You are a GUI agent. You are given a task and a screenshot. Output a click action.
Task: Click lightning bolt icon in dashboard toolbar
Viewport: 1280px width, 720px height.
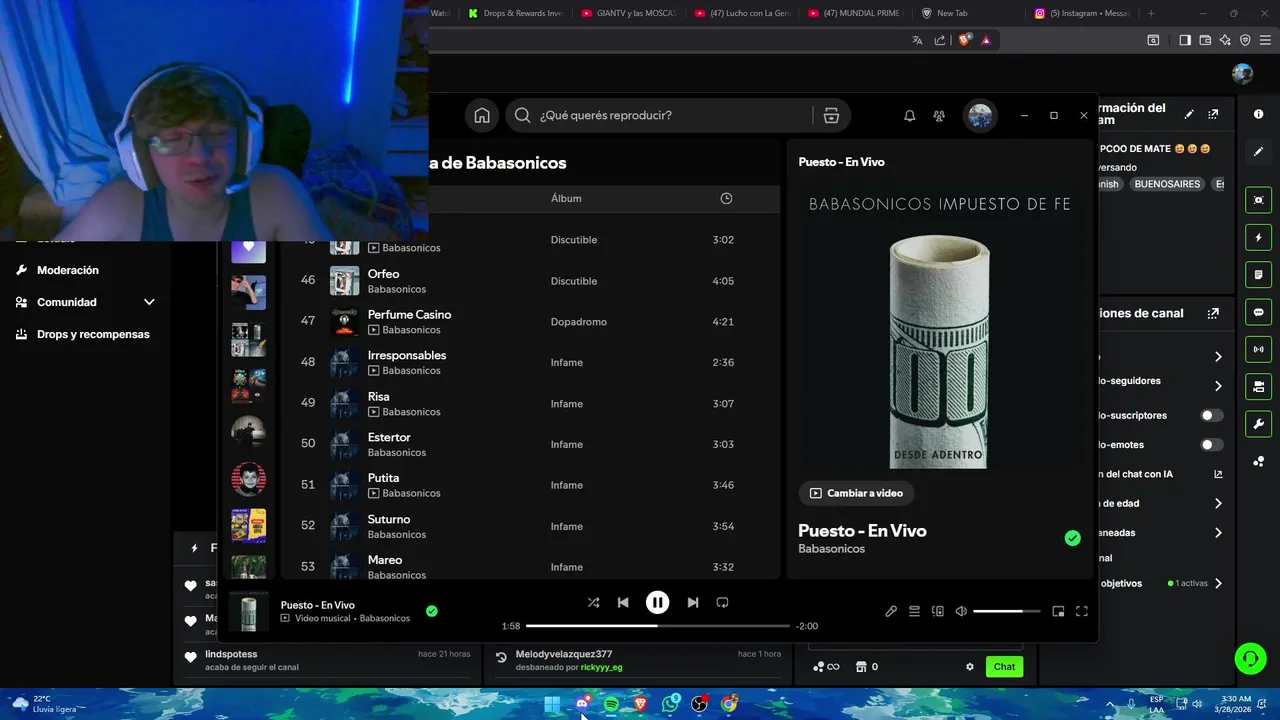(1258, 238)
